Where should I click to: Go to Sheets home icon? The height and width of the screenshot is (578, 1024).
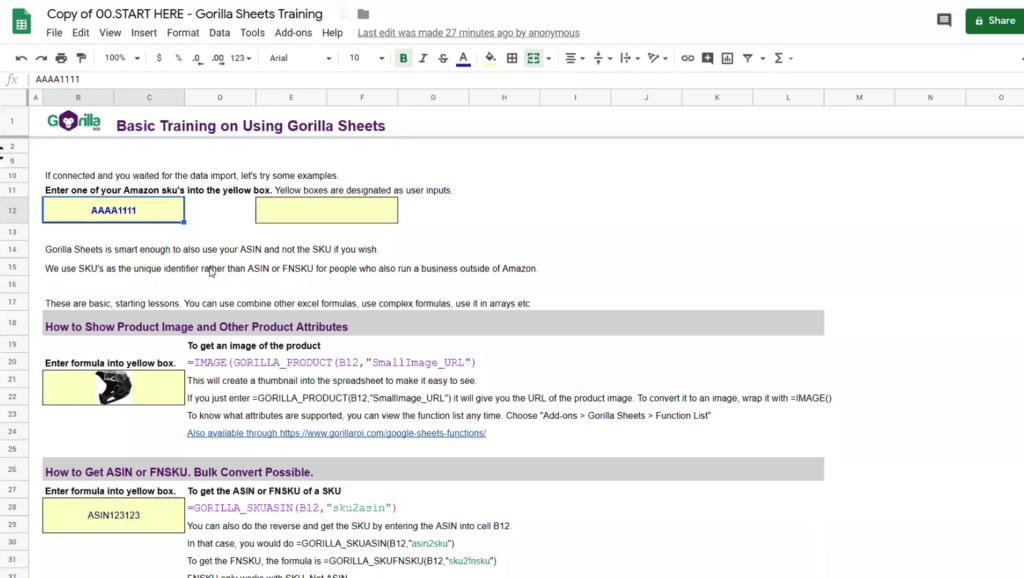22,21
